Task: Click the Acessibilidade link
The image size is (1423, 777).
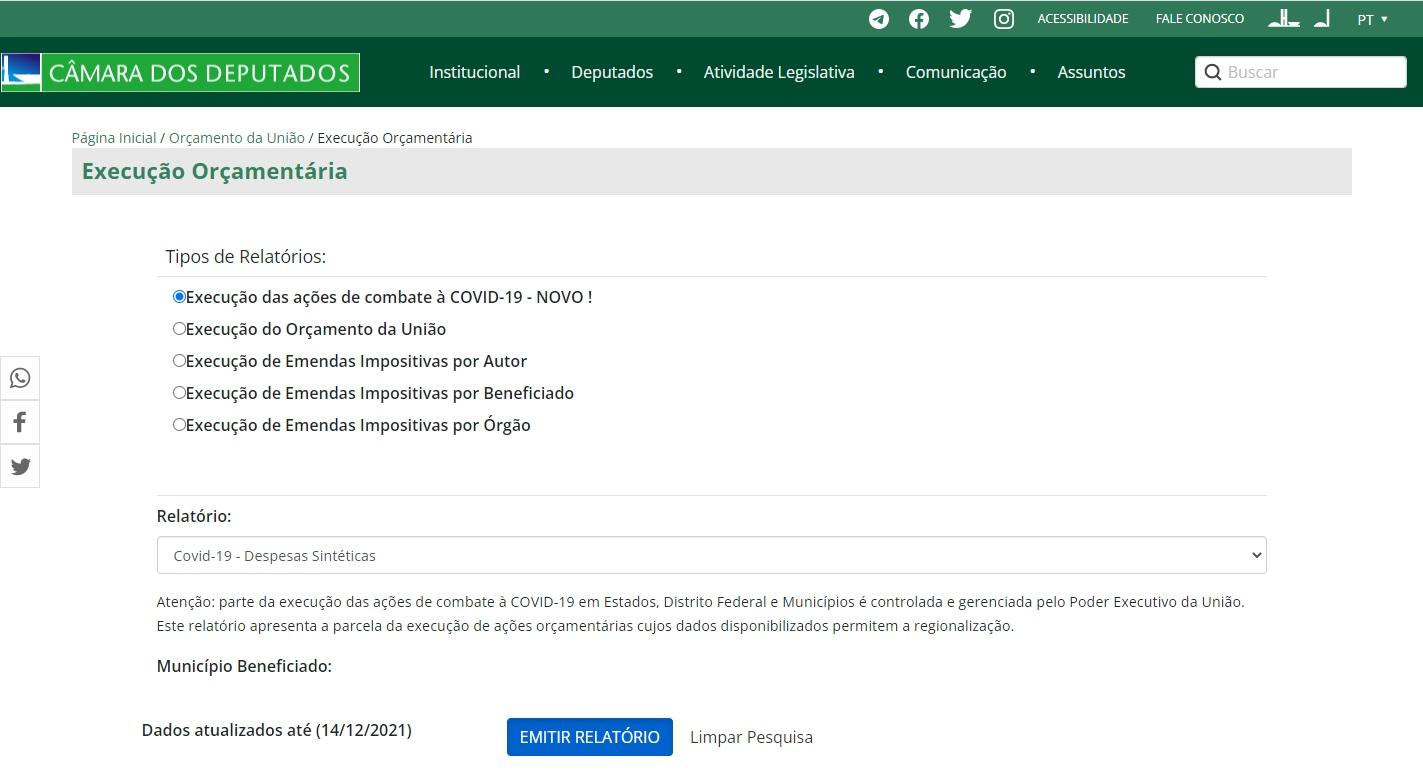Action: [x=1083, y=19]
